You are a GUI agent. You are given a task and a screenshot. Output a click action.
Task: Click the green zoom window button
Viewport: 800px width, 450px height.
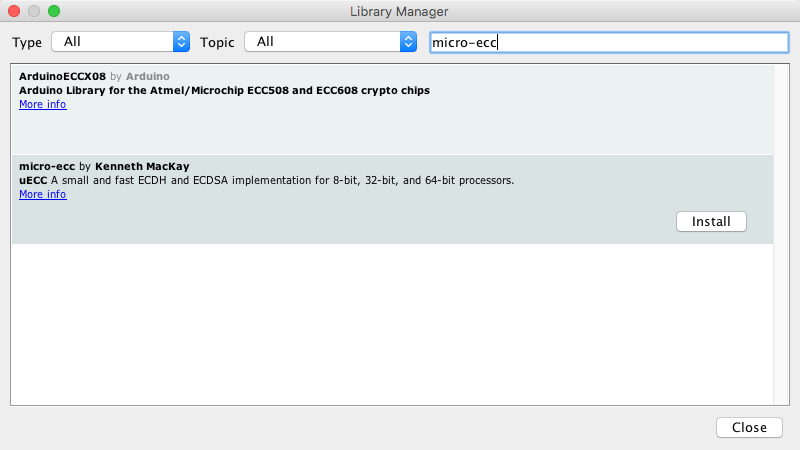tap(54, 11)
